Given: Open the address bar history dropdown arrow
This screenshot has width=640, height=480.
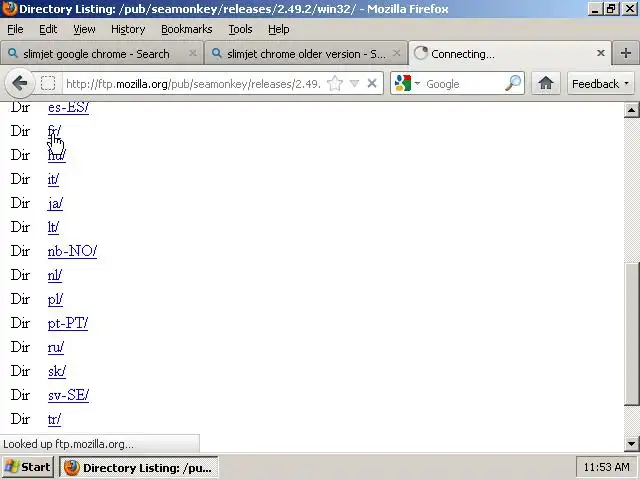Looking at the screenshot, I should coord(354,84).
